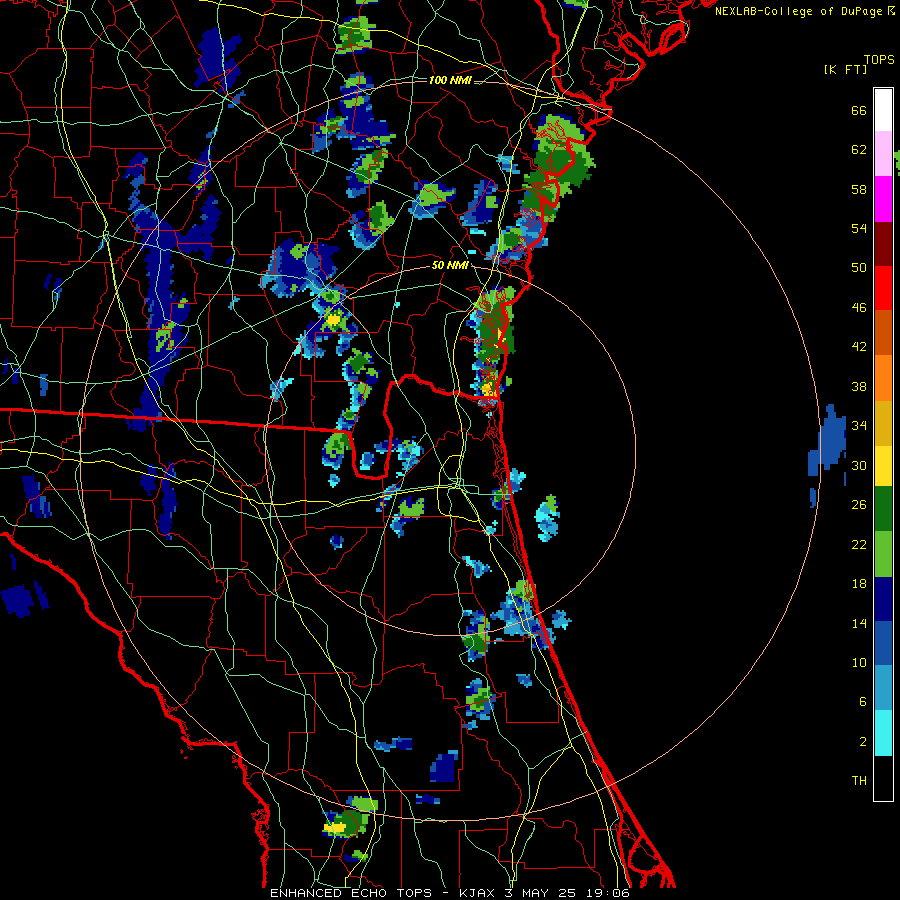Click the 50 legend value
This screenshot has height=900, width=900.
(859, 267)
